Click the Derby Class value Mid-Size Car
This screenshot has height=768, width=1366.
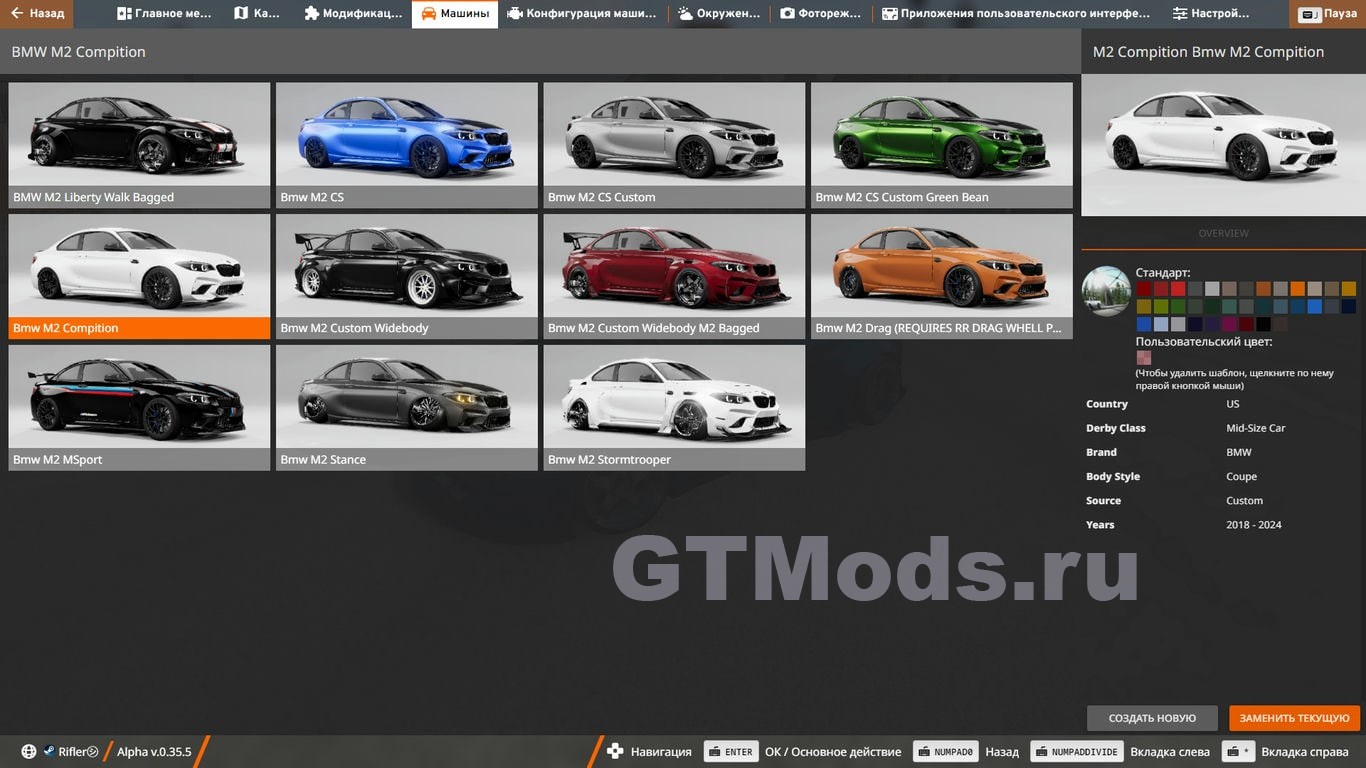1256,428
